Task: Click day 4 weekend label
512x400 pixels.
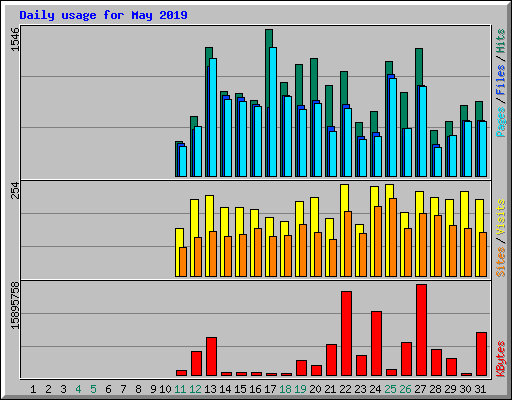Action: coord(78,389)
